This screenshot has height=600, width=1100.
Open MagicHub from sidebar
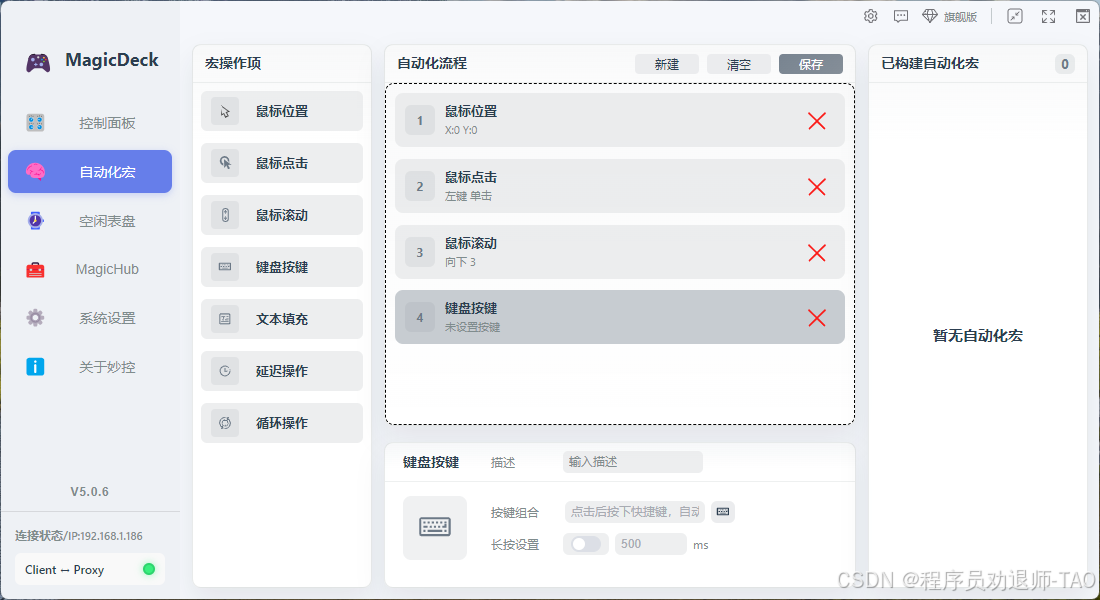click(90, 269)
